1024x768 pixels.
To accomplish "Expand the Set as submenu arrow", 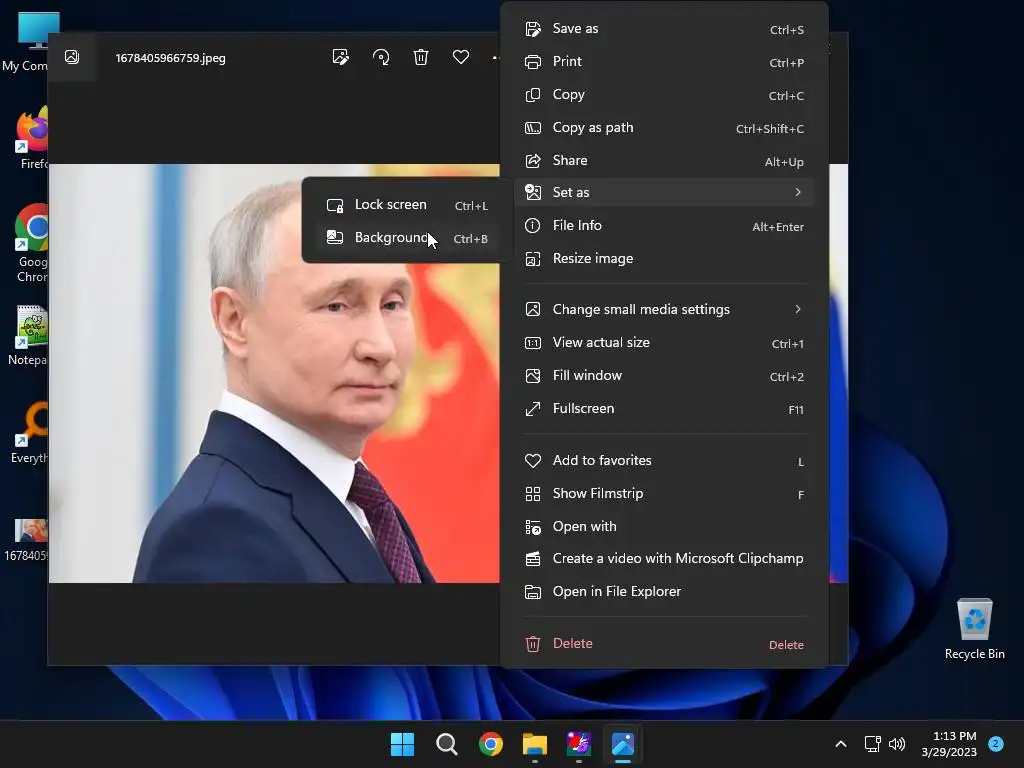I will point(797,192).
